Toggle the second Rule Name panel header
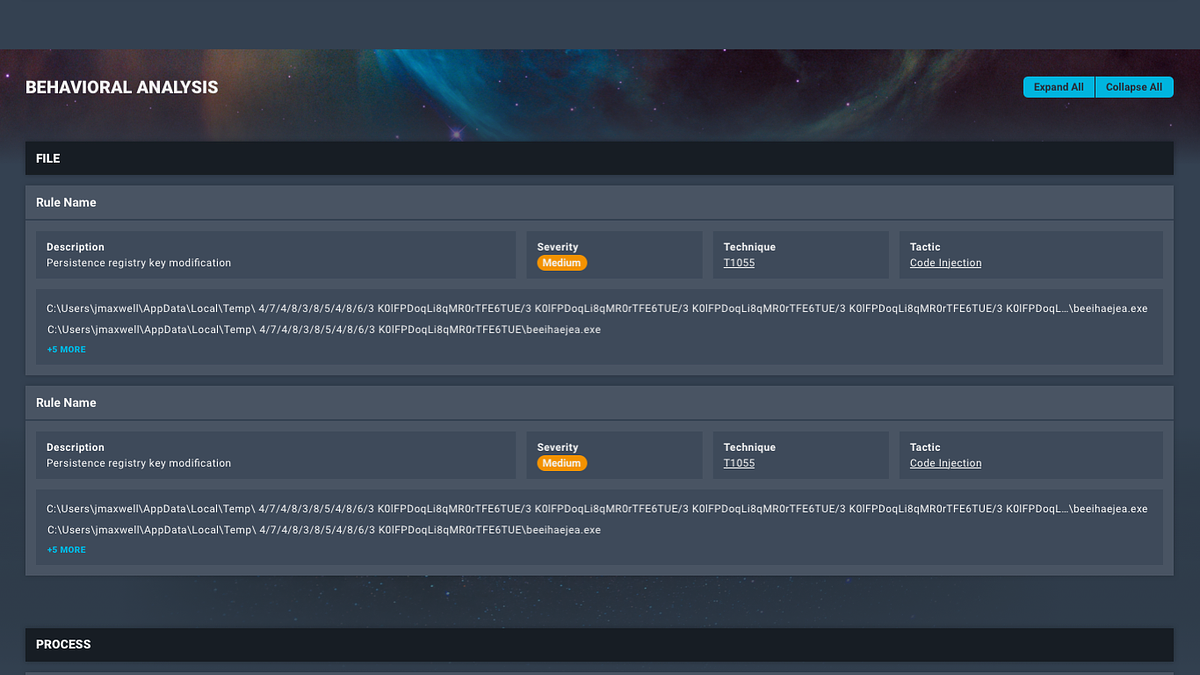Screen dimensions: 1200x675 [x=598, y=403]
